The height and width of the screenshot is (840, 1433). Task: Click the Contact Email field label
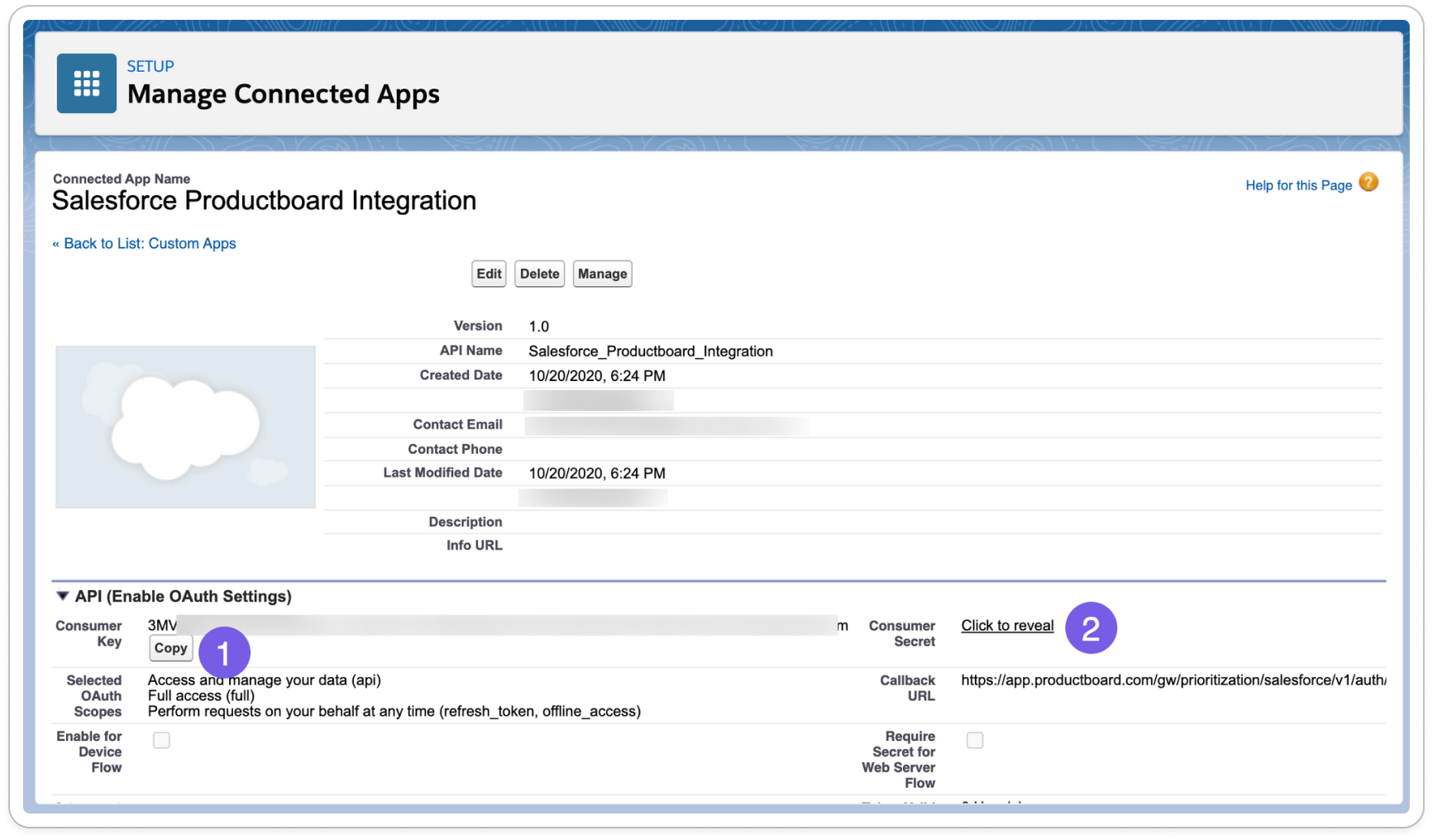(457, 424)
